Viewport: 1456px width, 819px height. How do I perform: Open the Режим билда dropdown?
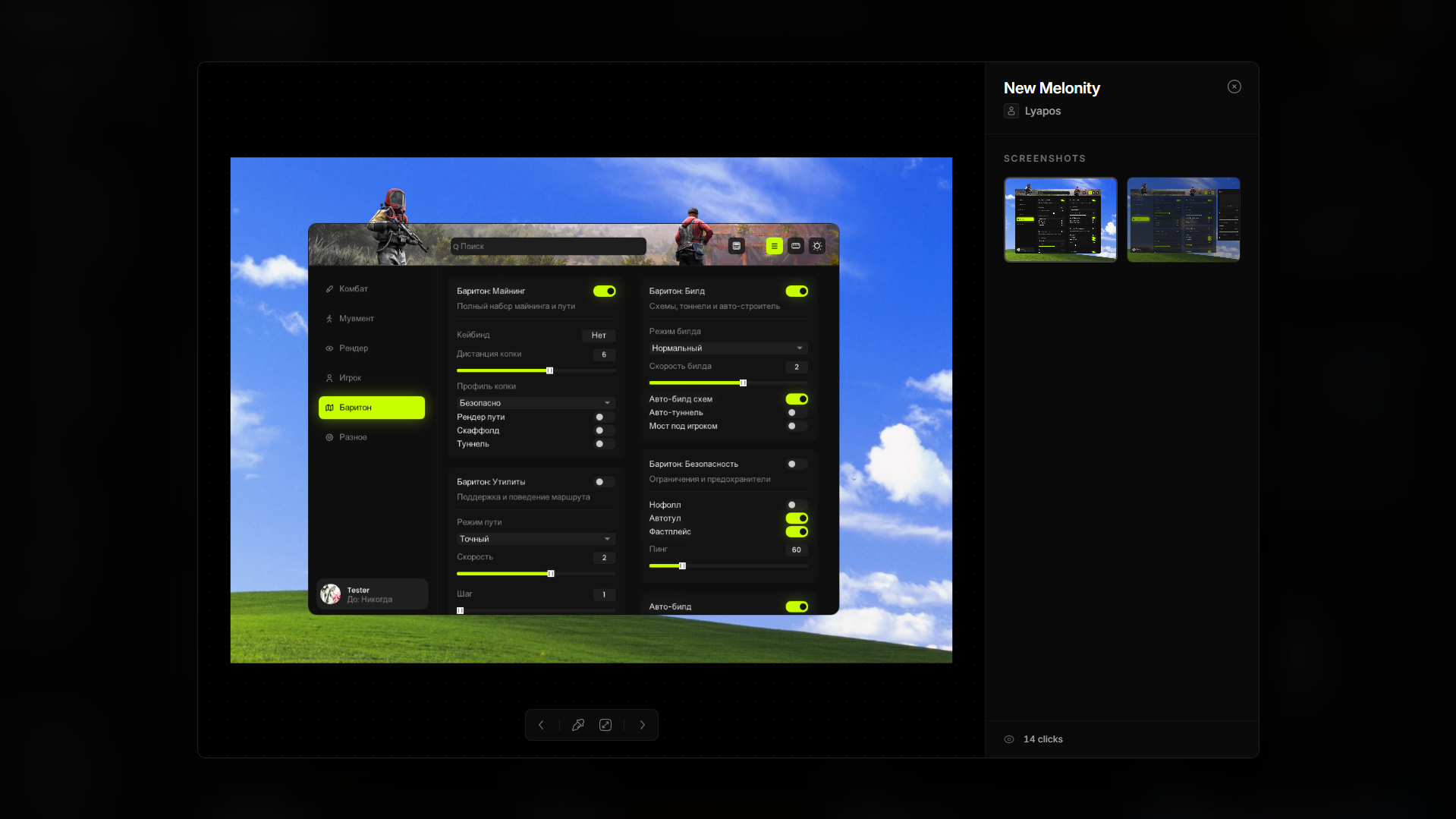(726, 348)
